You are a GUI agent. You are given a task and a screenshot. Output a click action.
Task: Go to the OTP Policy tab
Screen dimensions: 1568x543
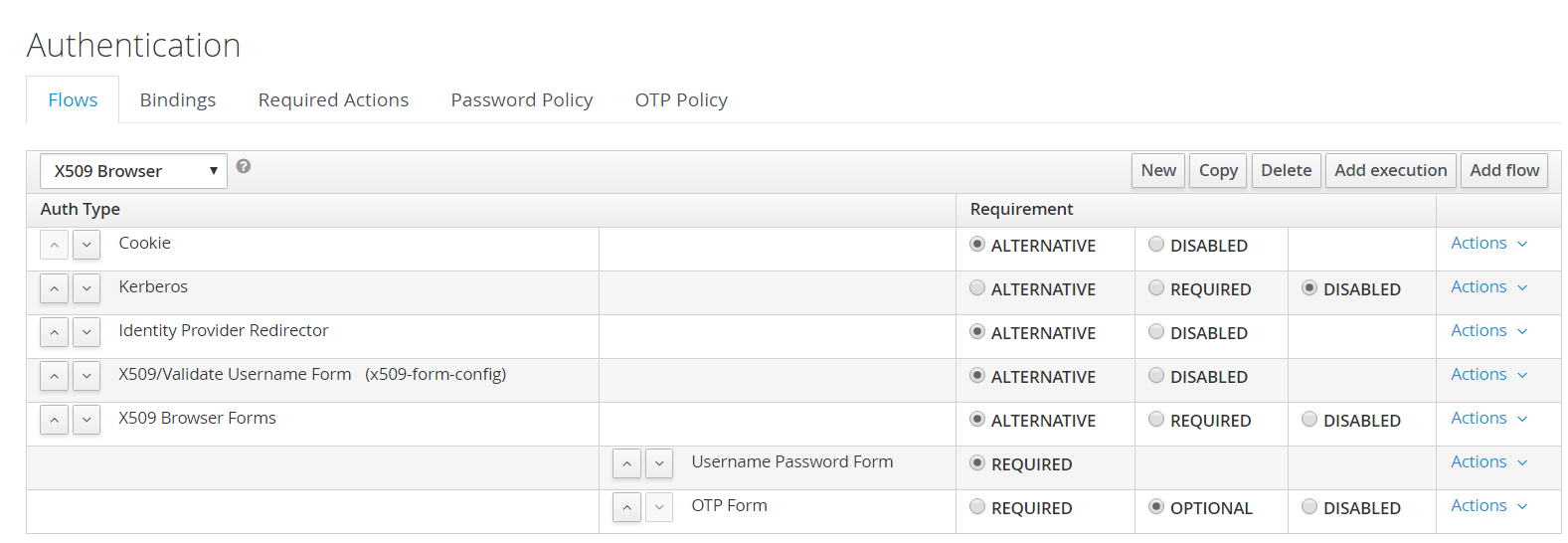click(681, 100)
